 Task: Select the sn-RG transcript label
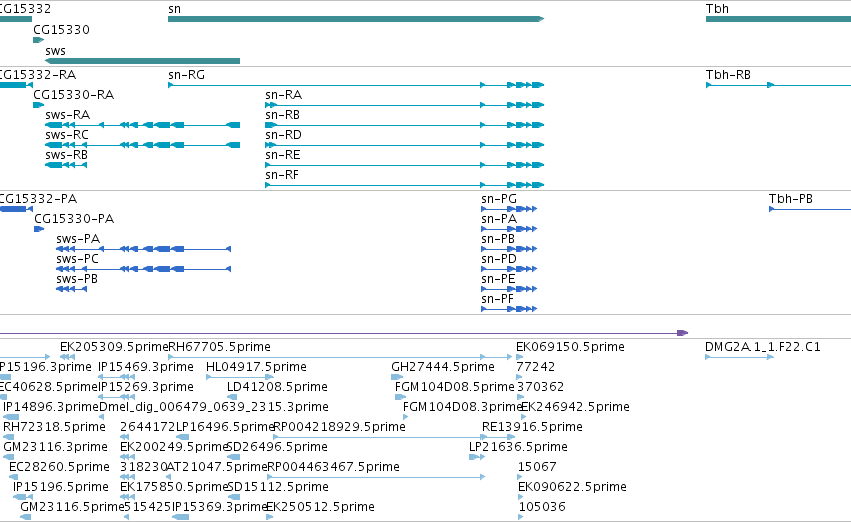186,75
